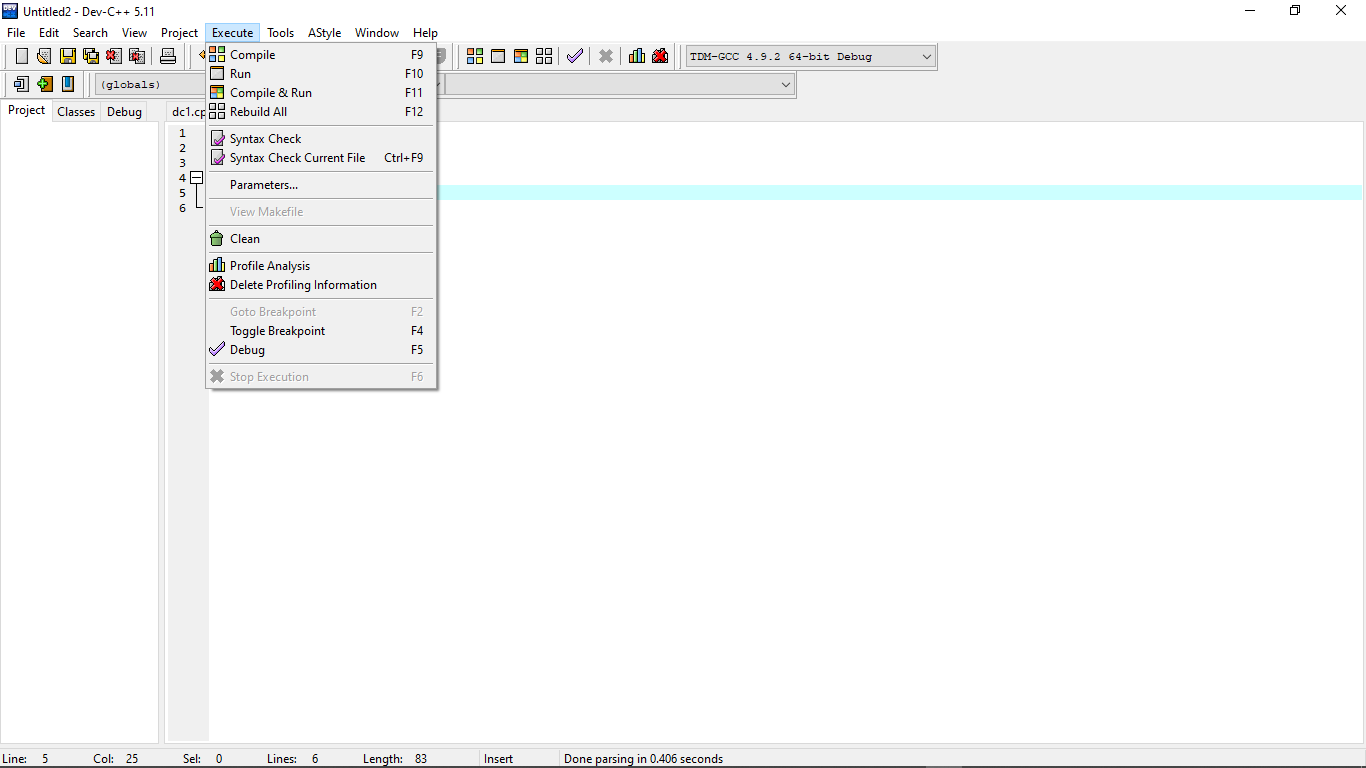
Task: Close the open Execute menu
Action: [x=232, y=33]
